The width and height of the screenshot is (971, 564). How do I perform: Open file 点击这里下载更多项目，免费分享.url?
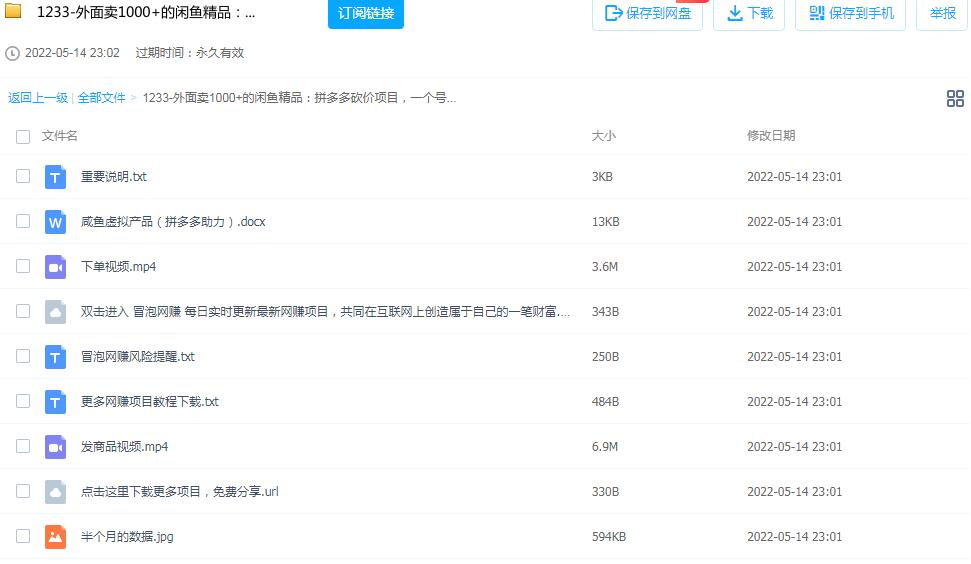(x=180, y=492)
